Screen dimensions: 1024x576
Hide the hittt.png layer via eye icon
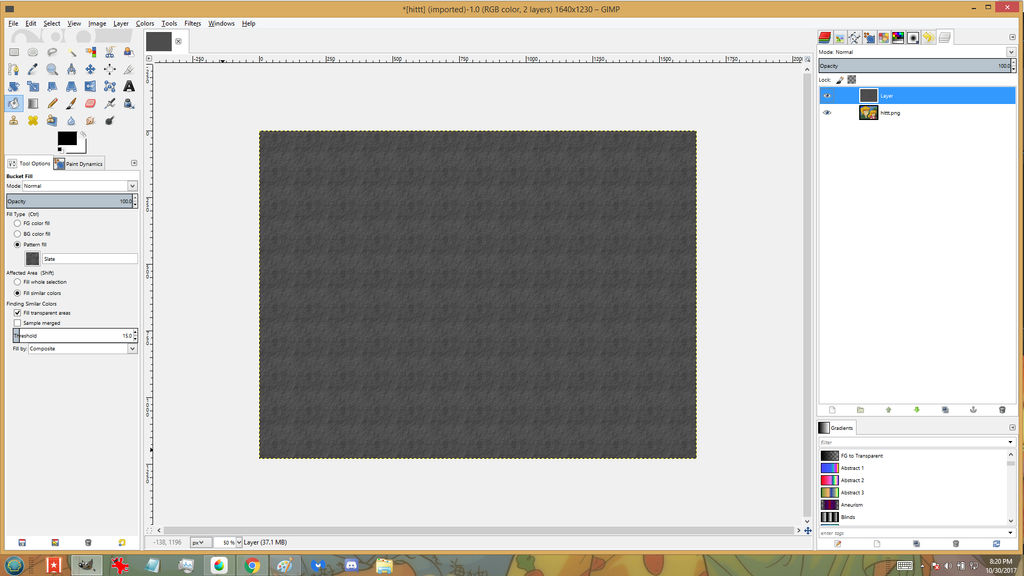(827, 113)
